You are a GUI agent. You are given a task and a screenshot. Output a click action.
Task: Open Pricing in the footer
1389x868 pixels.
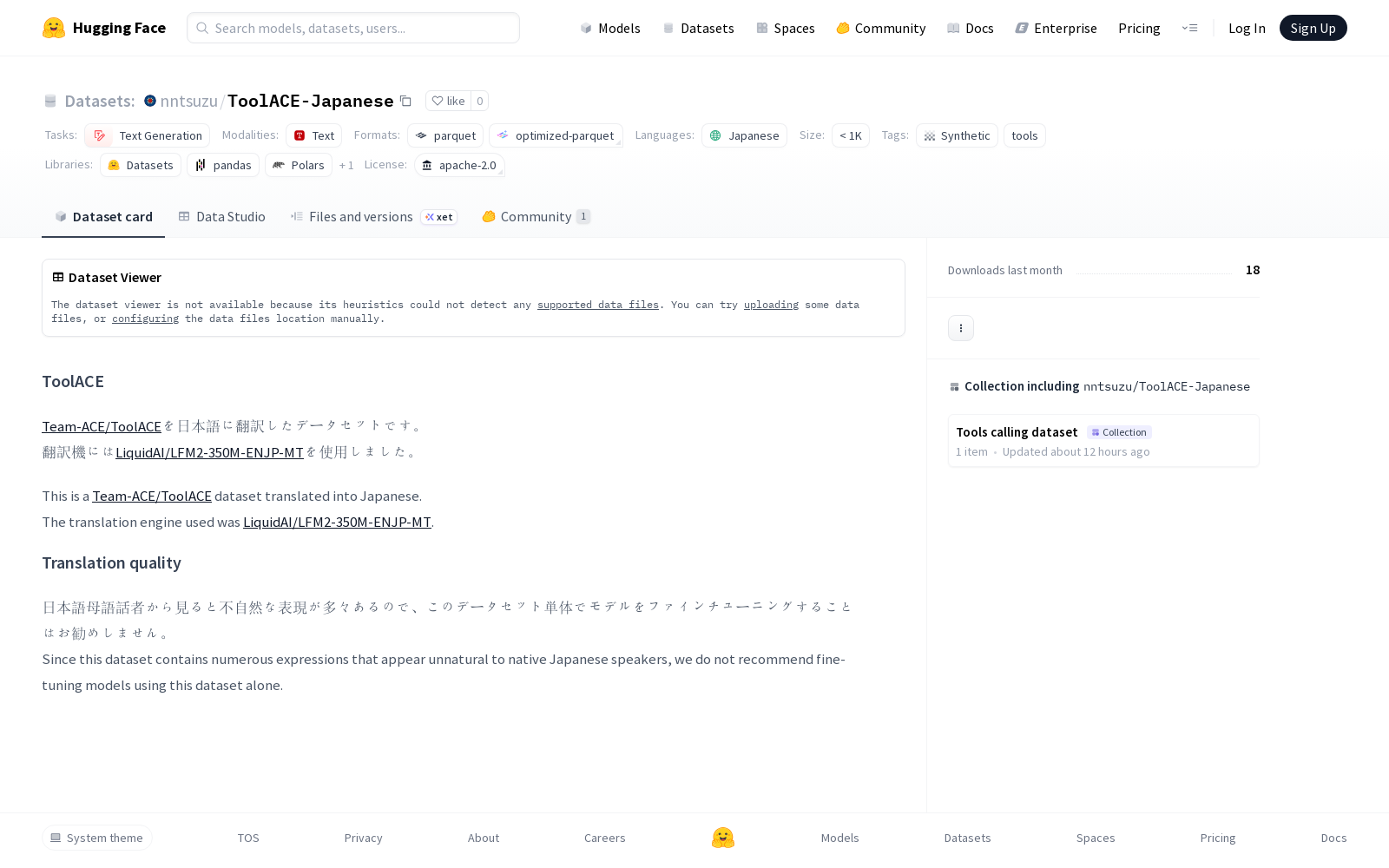click(x=1218, y=838)
